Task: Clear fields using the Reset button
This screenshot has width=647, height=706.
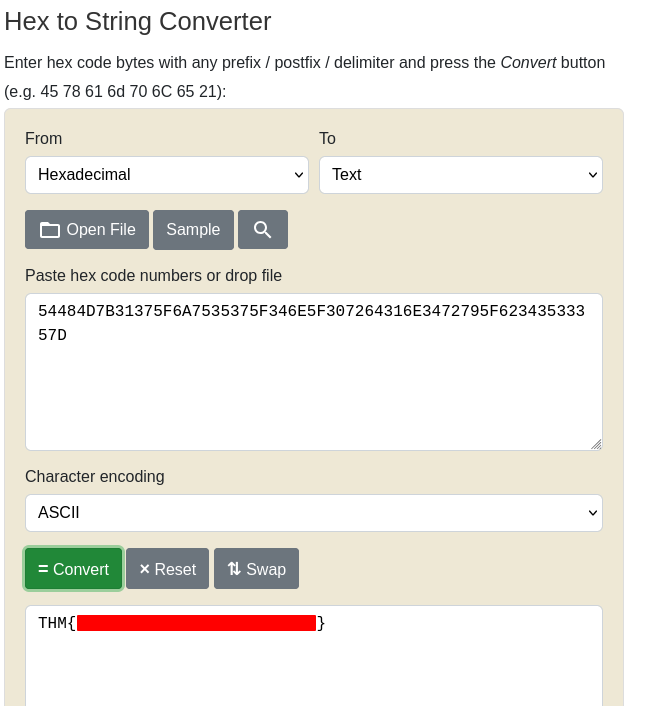Action: pos(167,569)
